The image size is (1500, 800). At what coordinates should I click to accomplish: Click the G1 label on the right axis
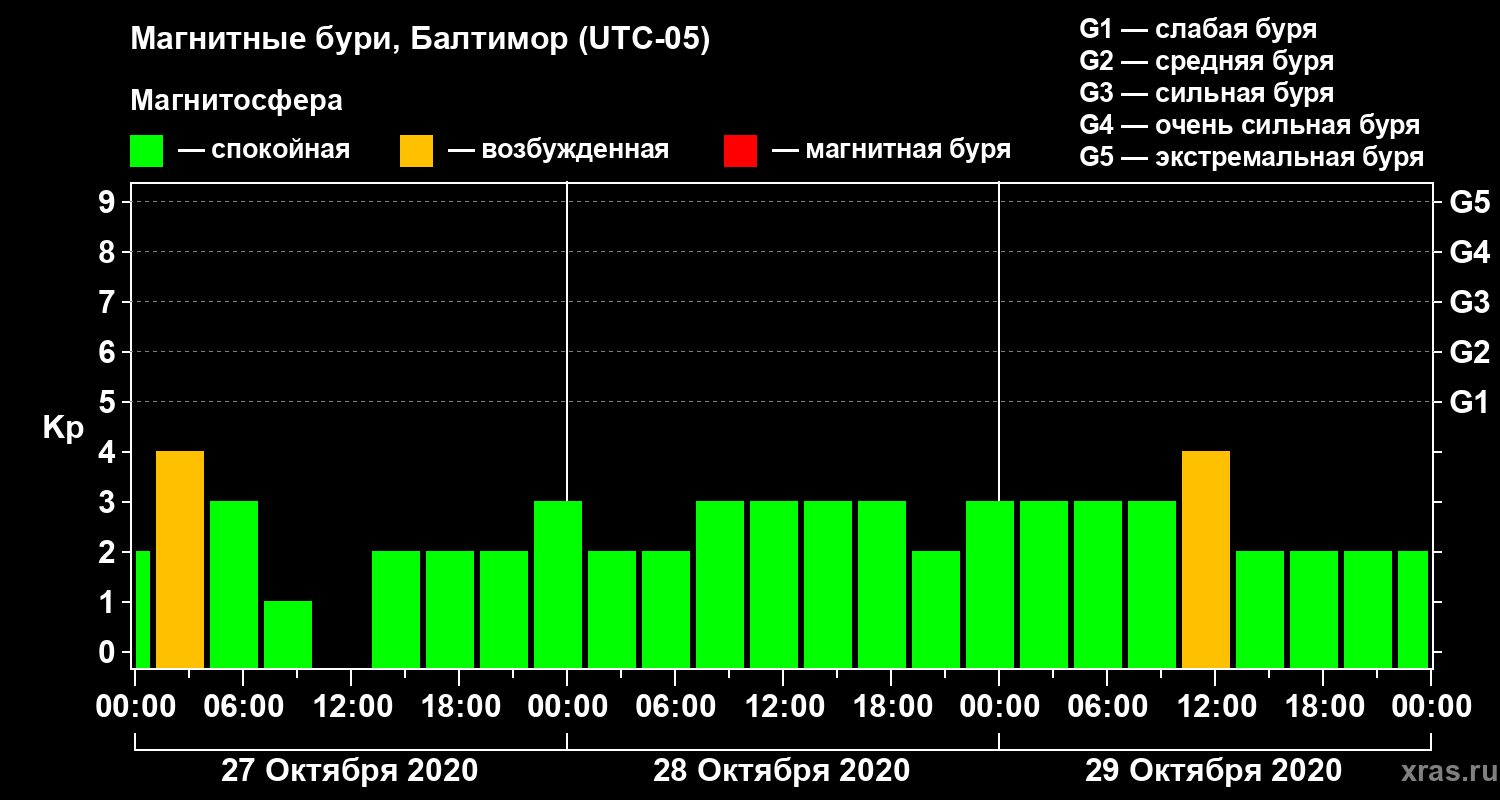click(x=1469, y=403)
